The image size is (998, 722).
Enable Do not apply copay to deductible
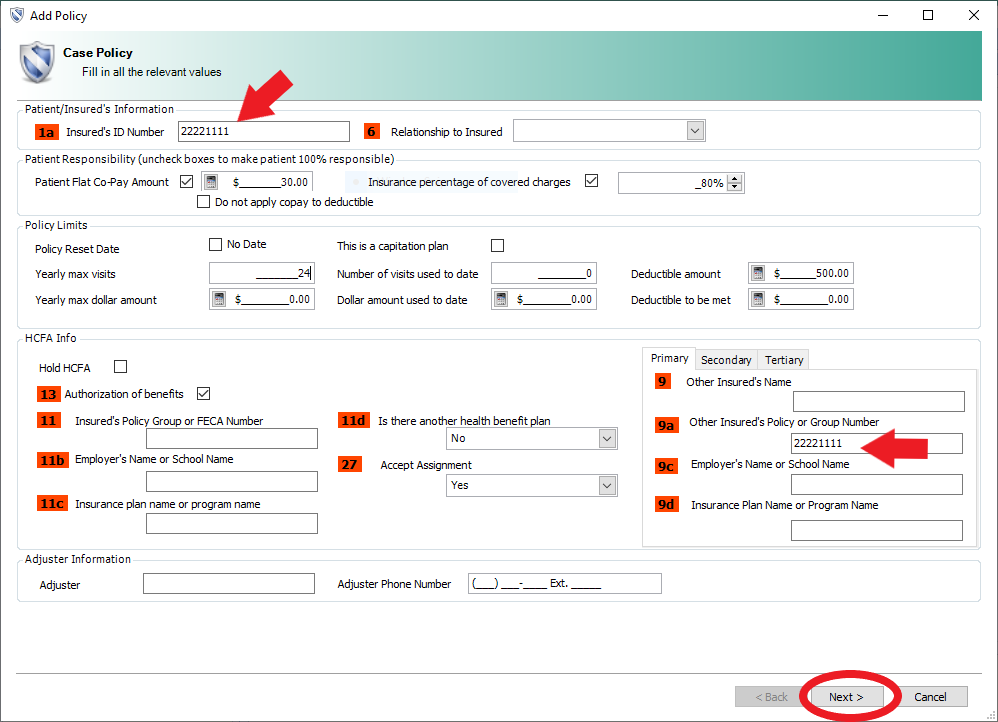tap(204, 202)
